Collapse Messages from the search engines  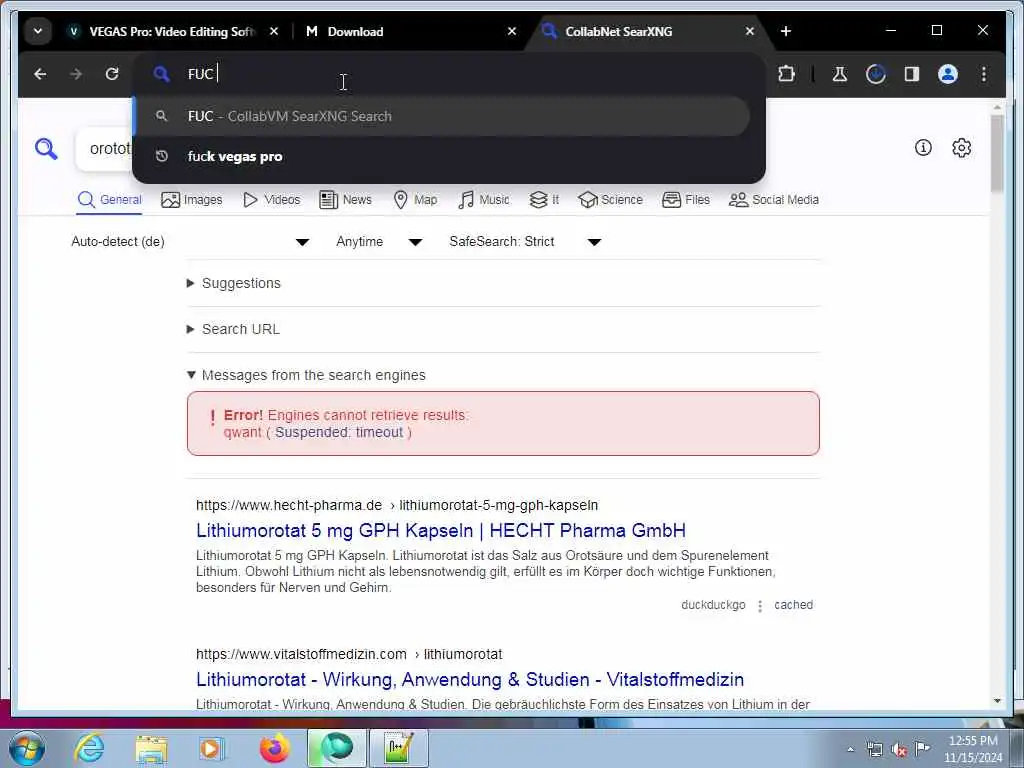click(x=306, y=375)
